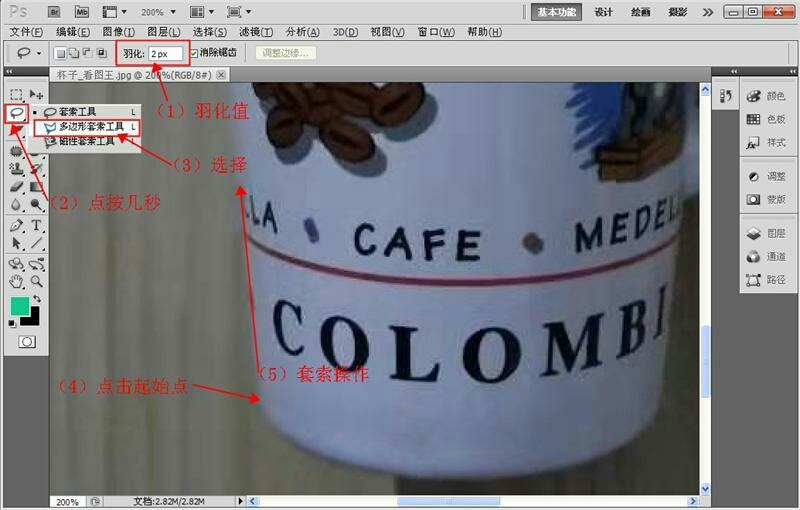This screenshot has width=800, height=510.
Task: Open the 滤镜(T) menu
Action: point(256,32)
